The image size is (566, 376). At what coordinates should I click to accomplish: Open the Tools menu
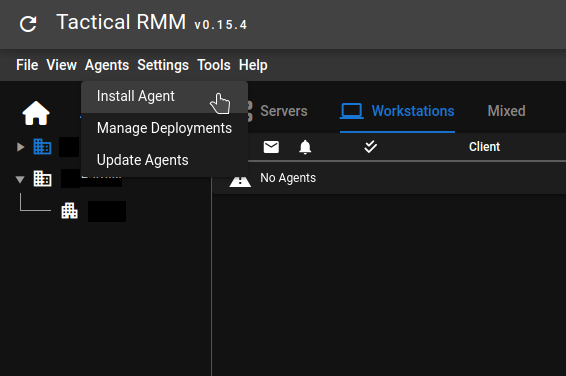pos(214,65)
